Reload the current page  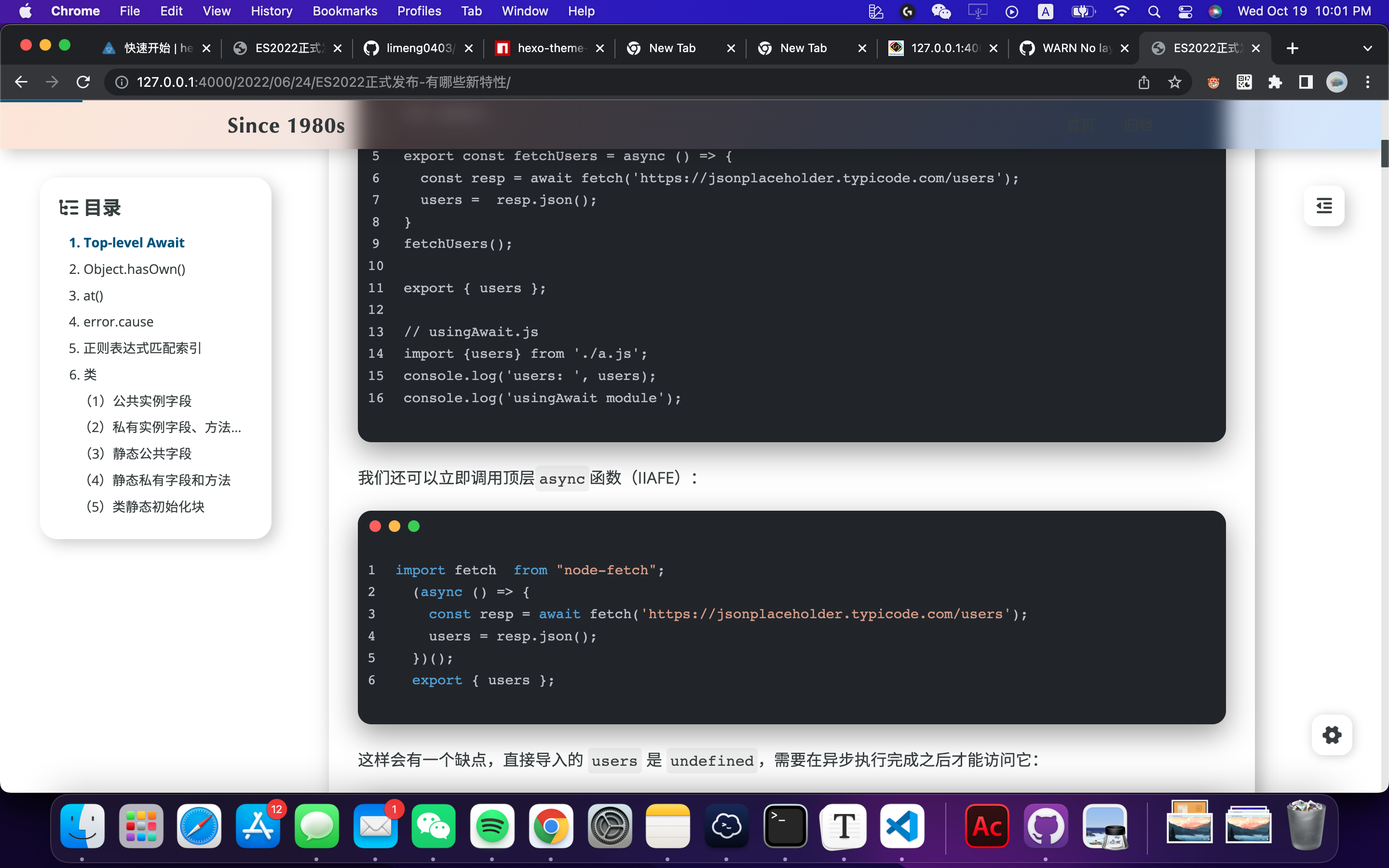click(83, 82)
